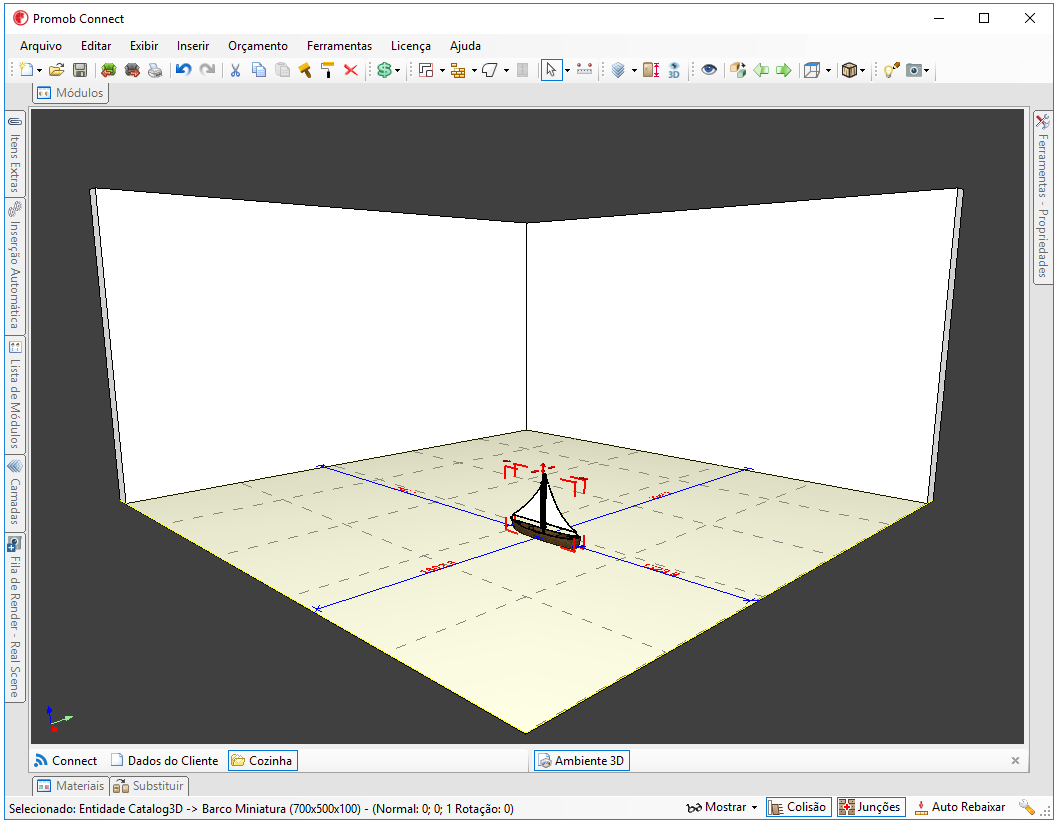The height and width of the screenshot is (826, 1059).
Task: Click the camera render icon
Action: (x=914, y=70)
